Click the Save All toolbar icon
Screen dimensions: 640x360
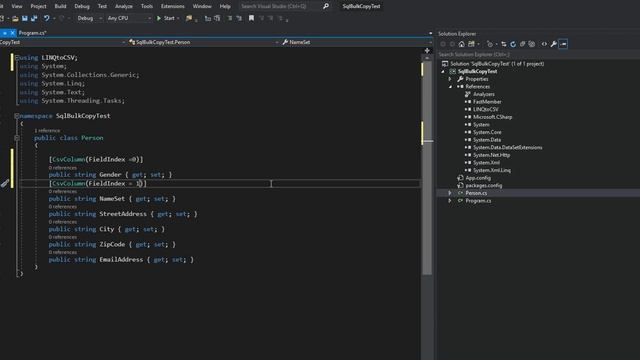pyautogui.click(x=34, y=18)
